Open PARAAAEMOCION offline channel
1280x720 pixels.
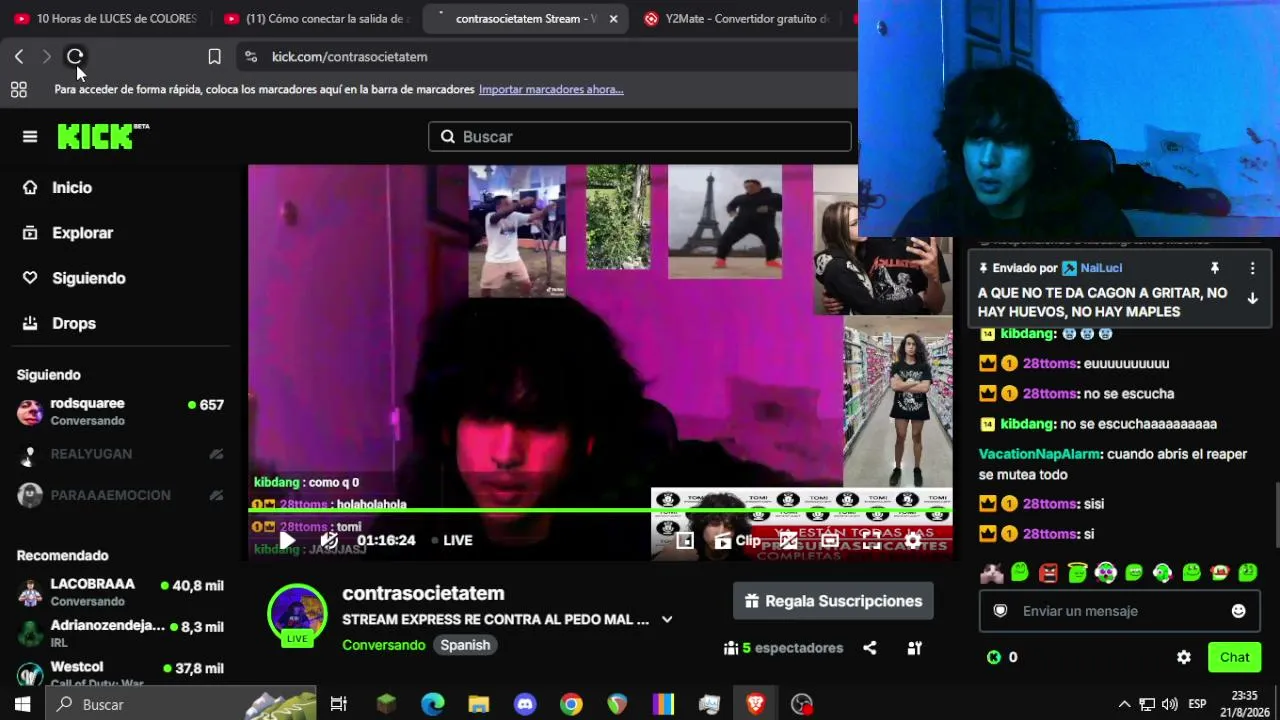click(120, 495)
